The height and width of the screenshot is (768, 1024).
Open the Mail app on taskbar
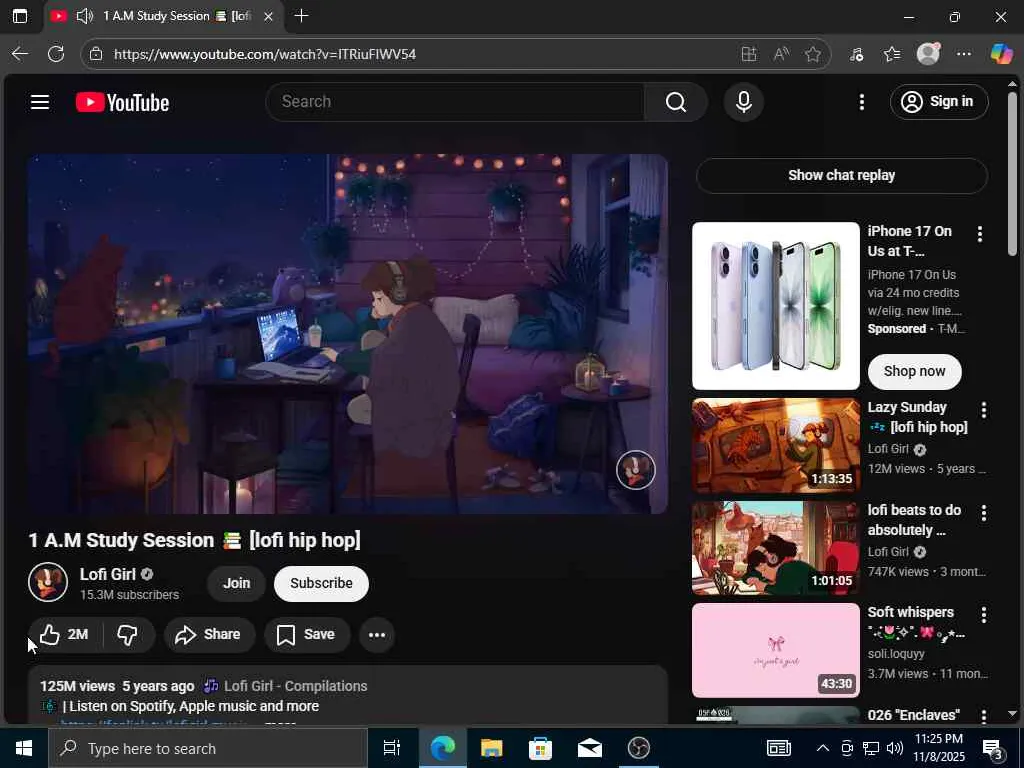tap(589, 748)
